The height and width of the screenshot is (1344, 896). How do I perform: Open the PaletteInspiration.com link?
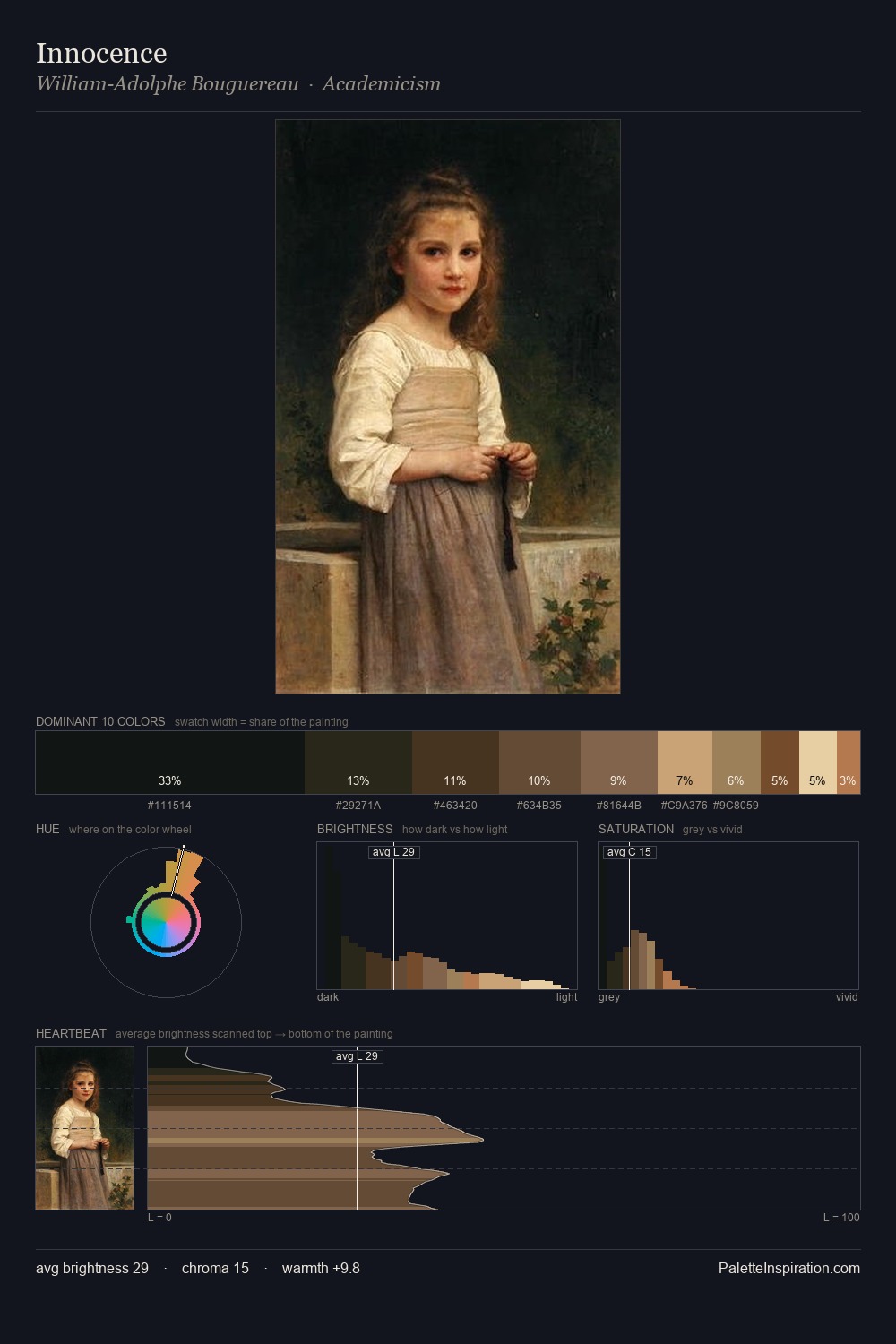tap(789, 1268)
